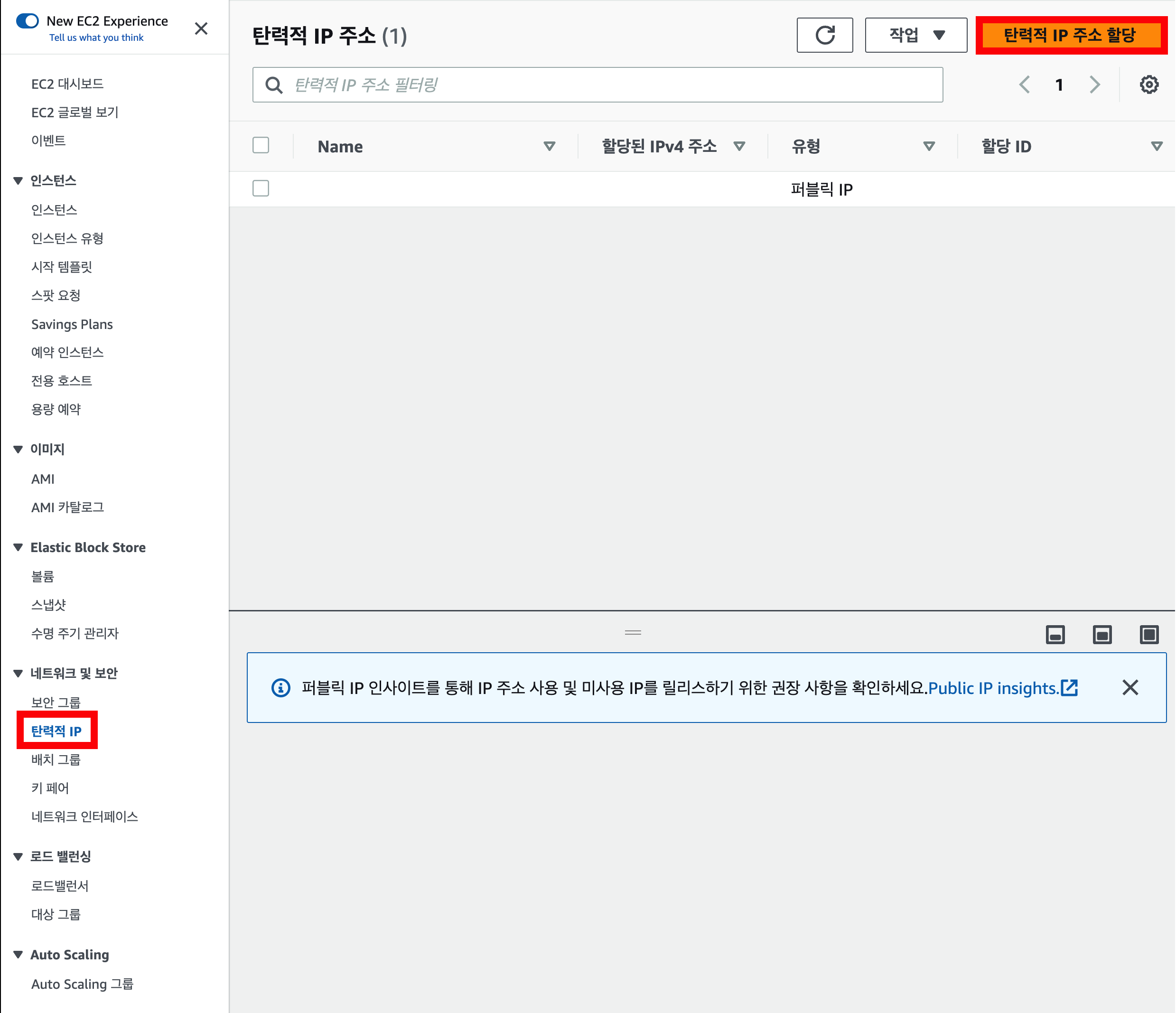
Task: Close the New EC2 Experience sidebar
Action: [201, 28]
